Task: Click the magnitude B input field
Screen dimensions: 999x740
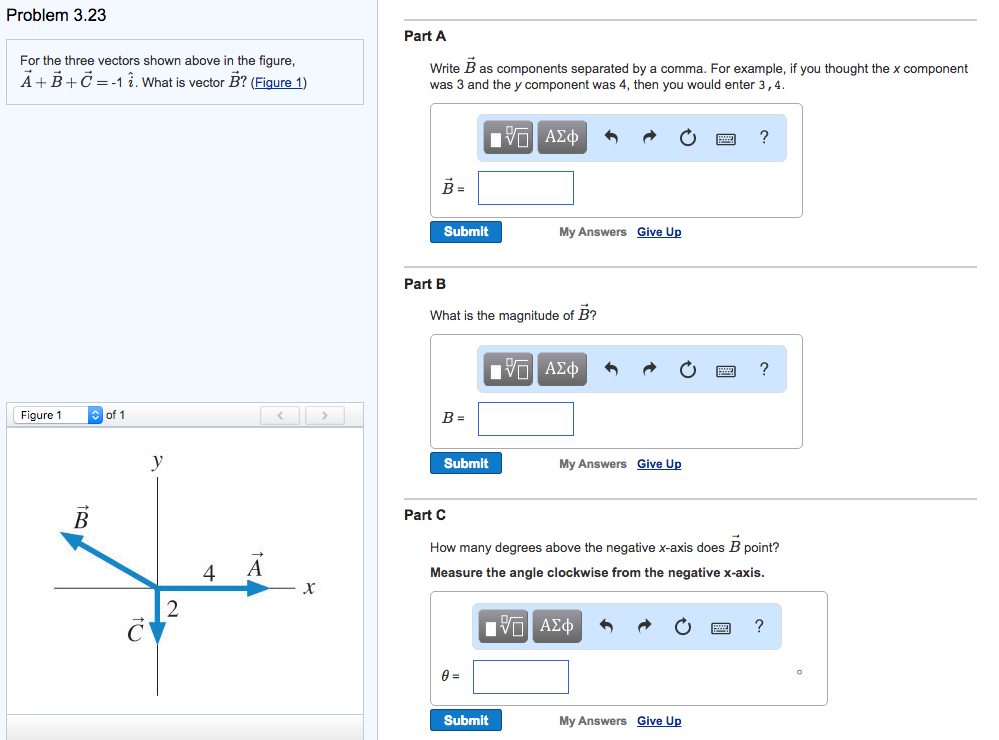Action: [526, 419]
